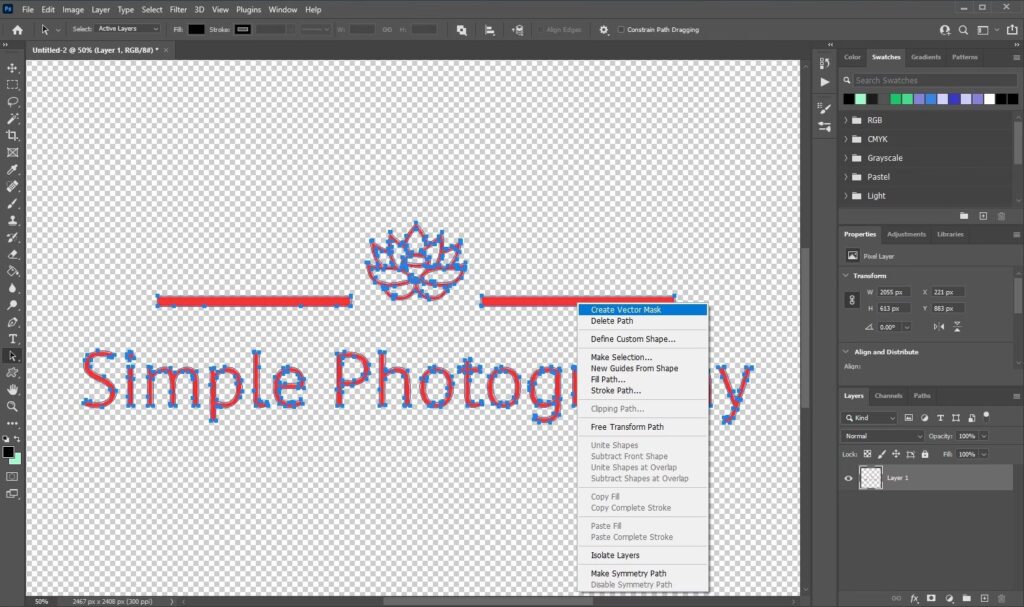Open the Active Layers select dropdown

128,29
